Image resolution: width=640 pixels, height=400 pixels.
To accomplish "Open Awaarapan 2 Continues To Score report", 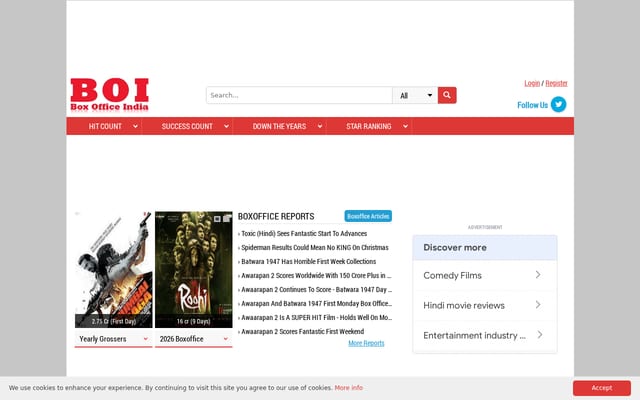I will click(x=316, y=289).
